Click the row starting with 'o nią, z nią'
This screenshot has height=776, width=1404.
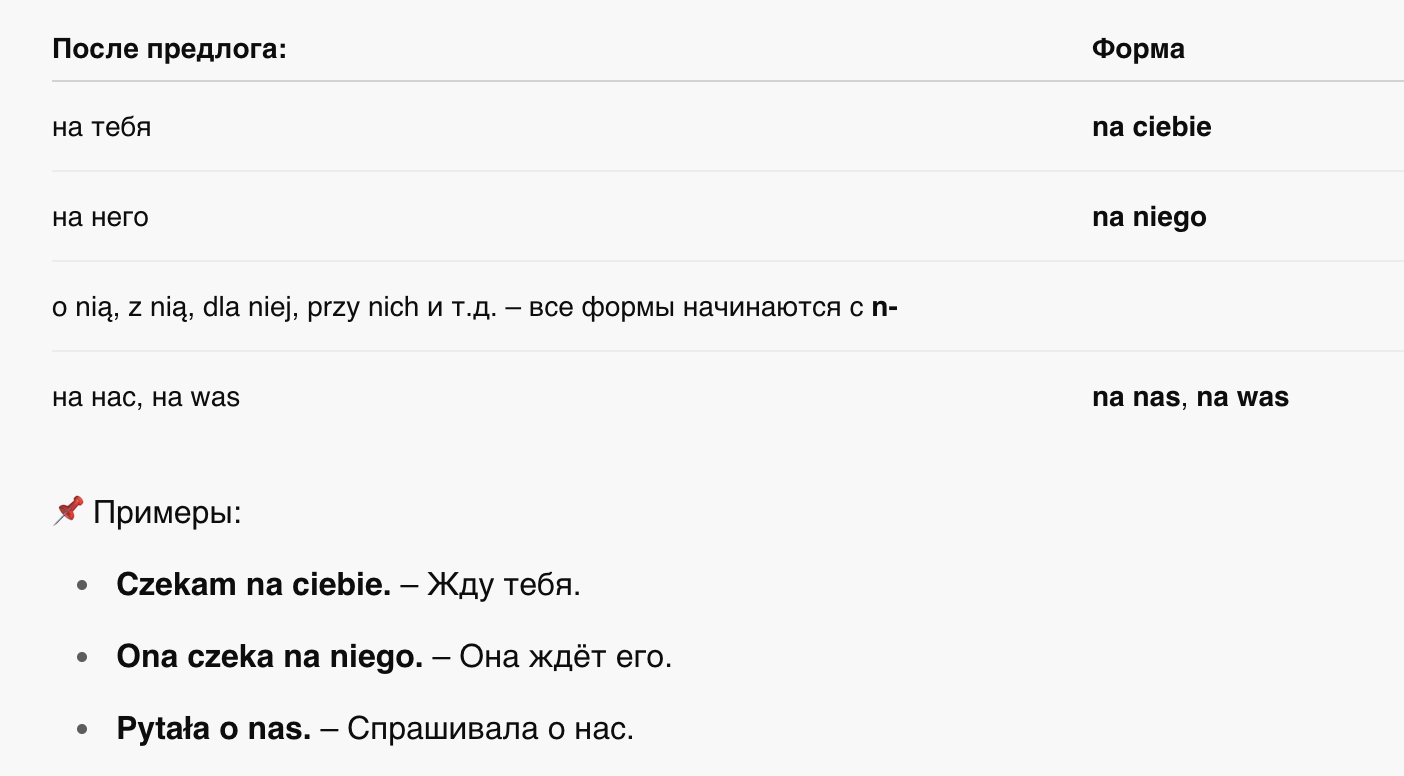click(x=728, y=307)
